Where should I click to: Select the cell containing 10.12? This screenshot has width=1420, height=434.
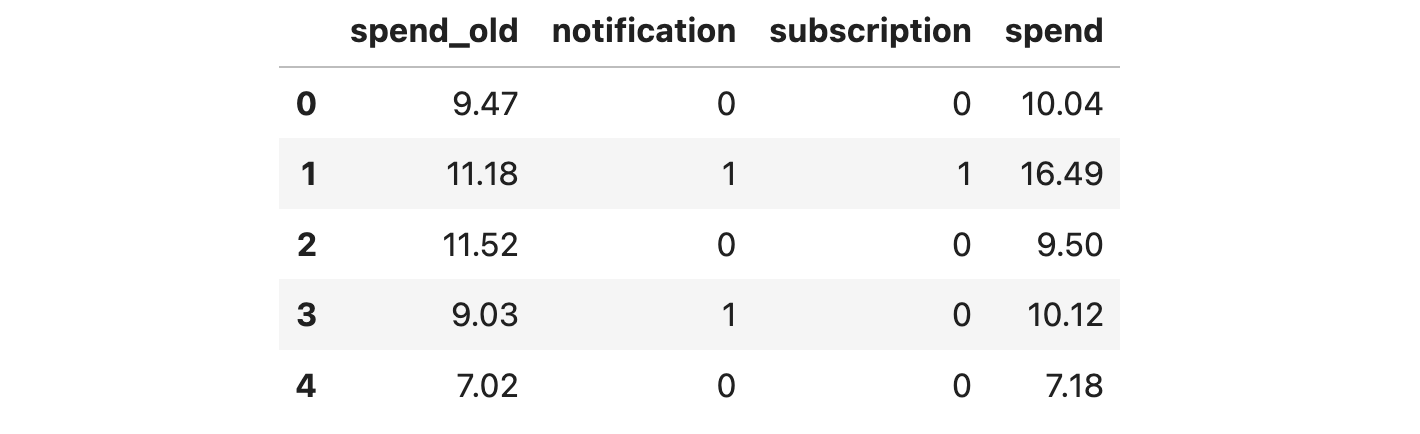(x=1065, y=315)
